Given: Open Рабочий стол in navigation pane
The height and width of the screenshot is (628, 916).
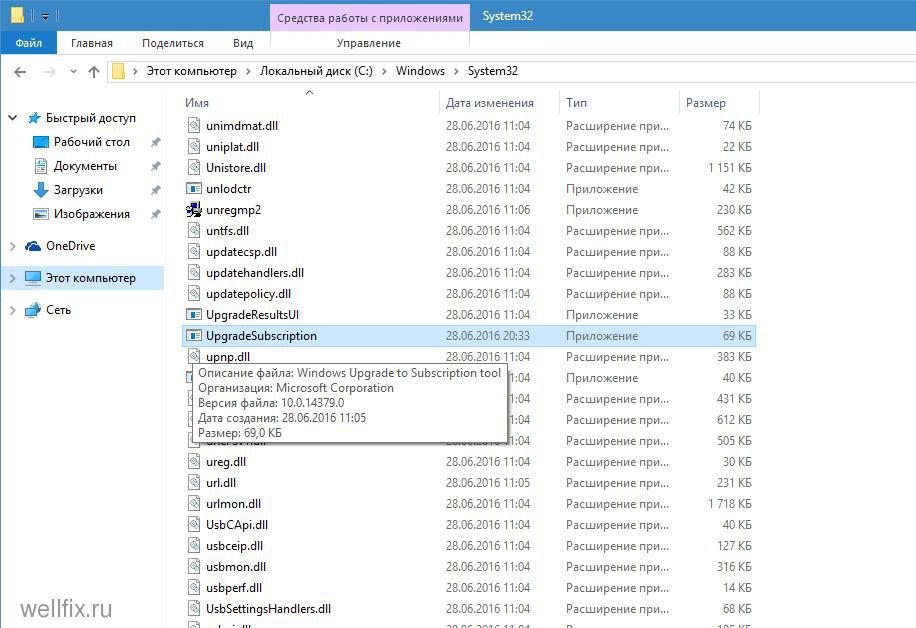Looking at the screenshot, I should pyautogui.click(x=92, y=142).
